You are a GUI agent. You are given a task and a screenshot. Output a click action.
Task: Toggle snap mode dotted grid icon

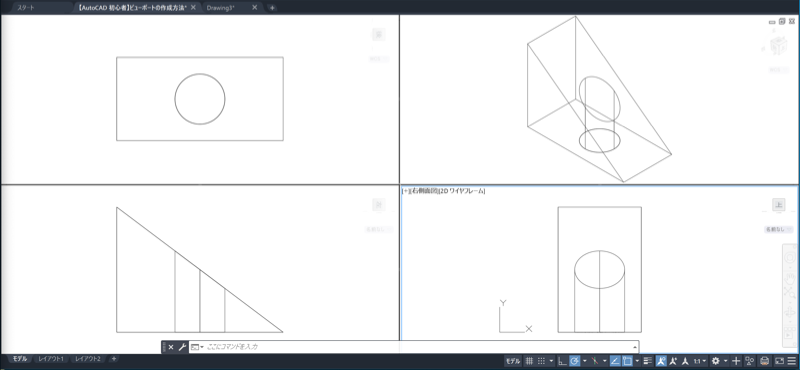[x=541, y=361]
